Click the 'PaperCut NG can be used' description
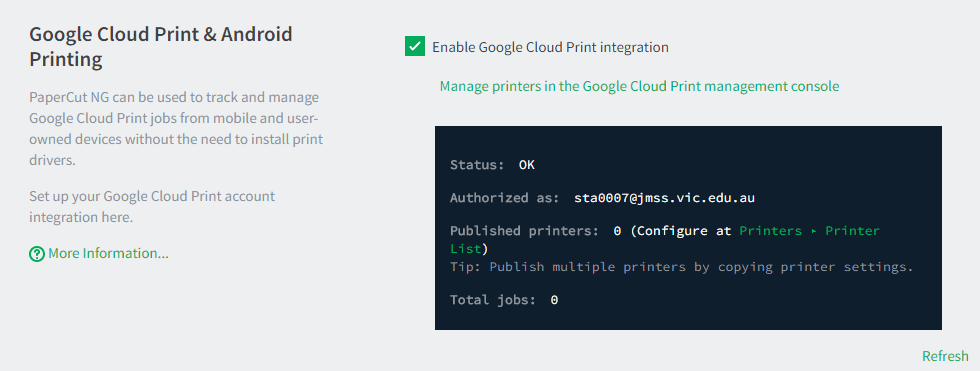This screenshot has width=980, height=371. click(x=176, y=129)
